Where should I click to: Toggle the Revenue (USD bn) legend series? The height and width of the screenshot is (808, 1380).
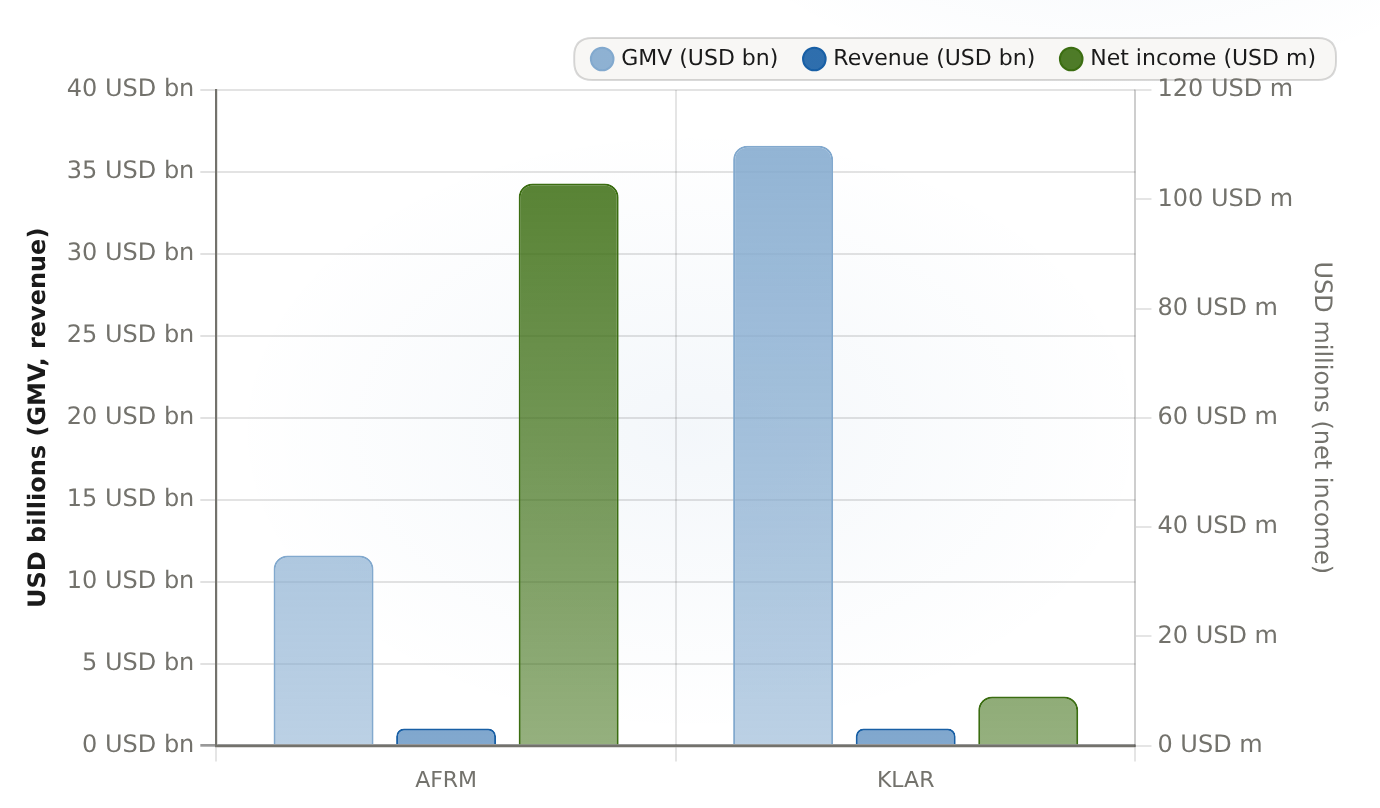pyautogui.click(x=919, y=58)
